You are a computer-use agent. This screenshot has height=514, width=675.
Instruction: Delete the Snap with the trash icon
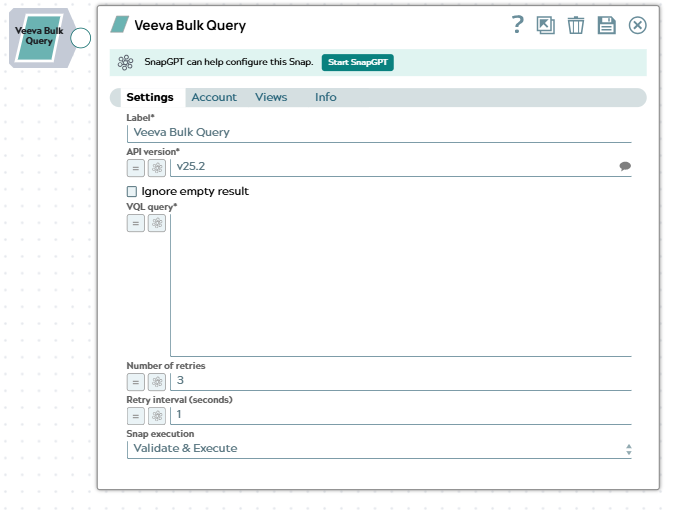coord(576,25)
